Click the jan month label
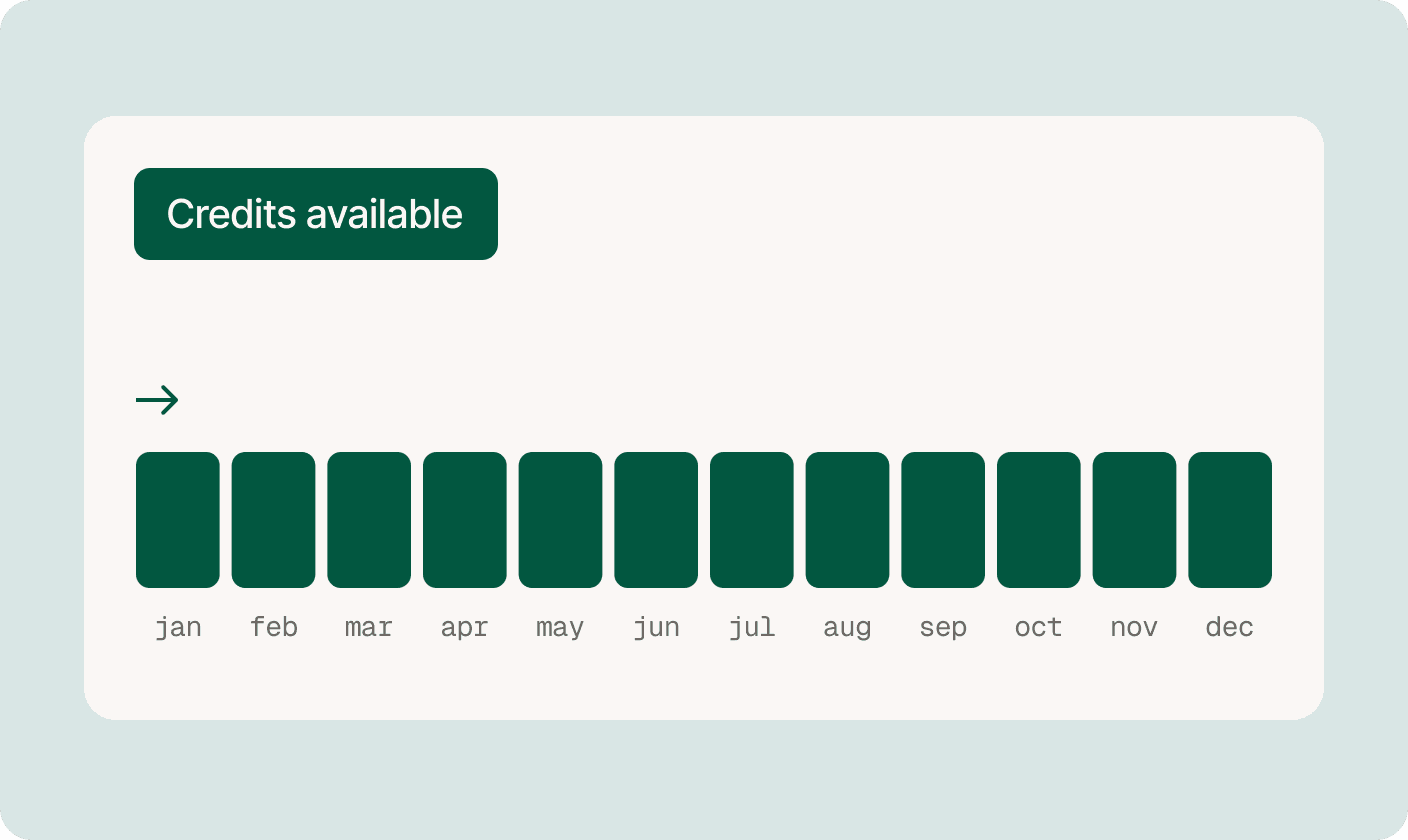This screenshot has width=1408, height=840. tap(178, 628)
